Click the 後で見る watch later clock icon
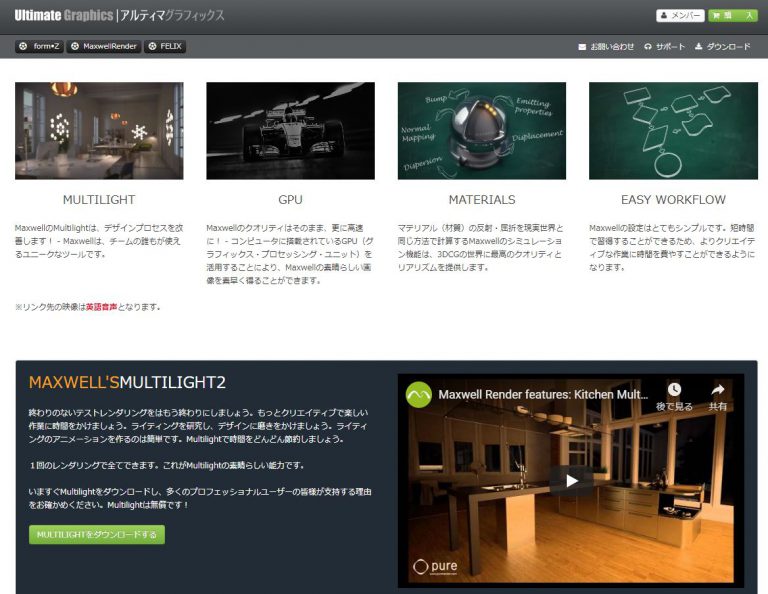The height and width of the screenshot is (594, 768). [x=674, y=389]
